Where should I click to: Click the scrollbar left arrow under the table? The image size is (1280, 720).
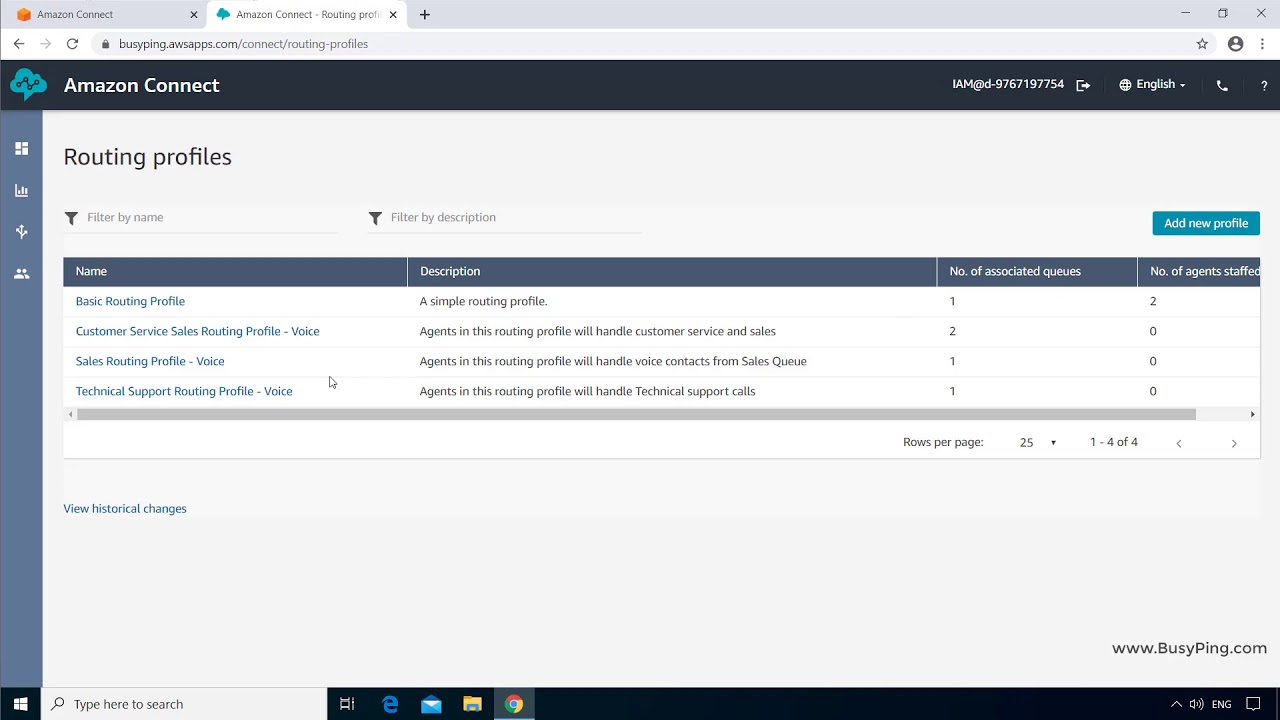pyautogui.click(x=70, y=414)
